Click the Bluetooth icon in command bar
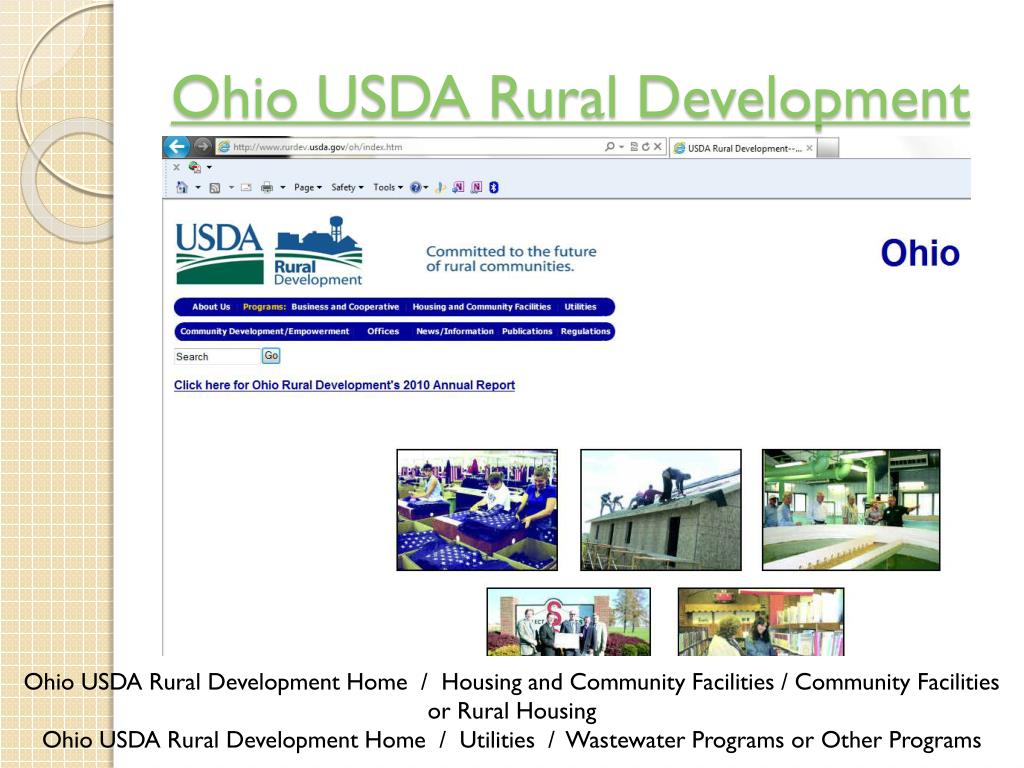 (494, 187)
